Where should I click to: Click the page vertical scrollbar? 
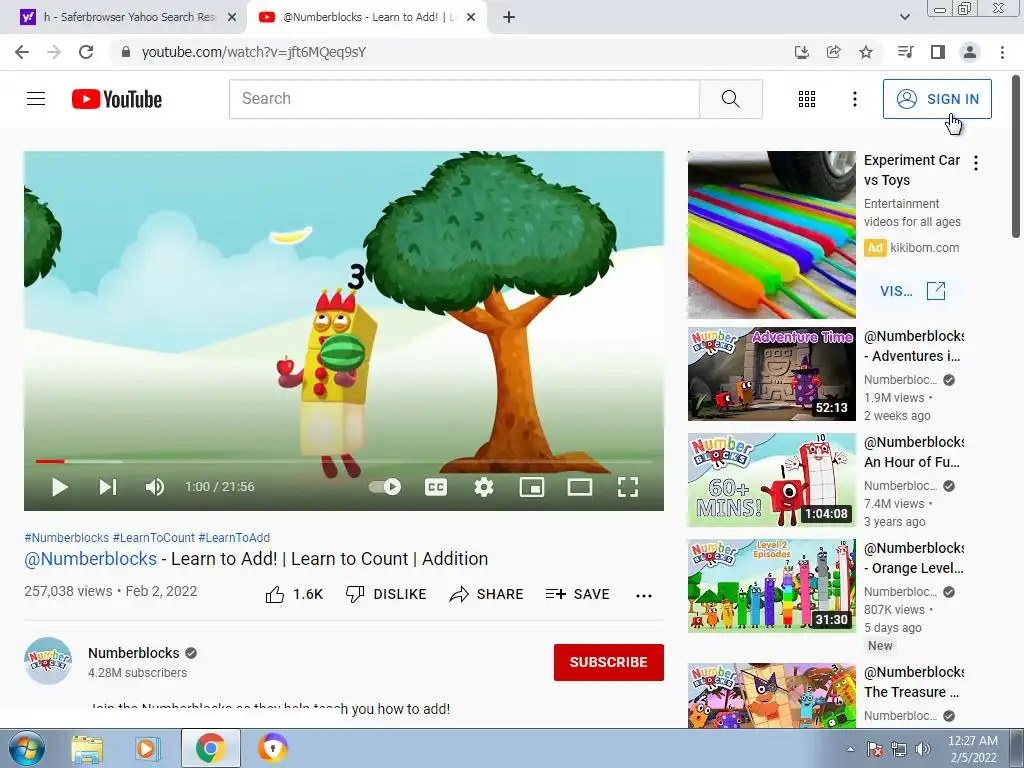(x=1017, y=157)
